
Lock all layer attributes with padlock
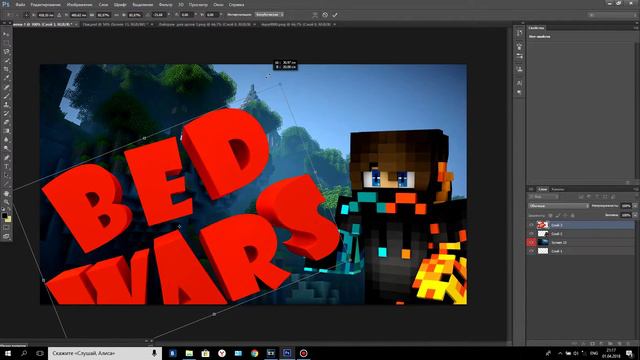(572, 215)
